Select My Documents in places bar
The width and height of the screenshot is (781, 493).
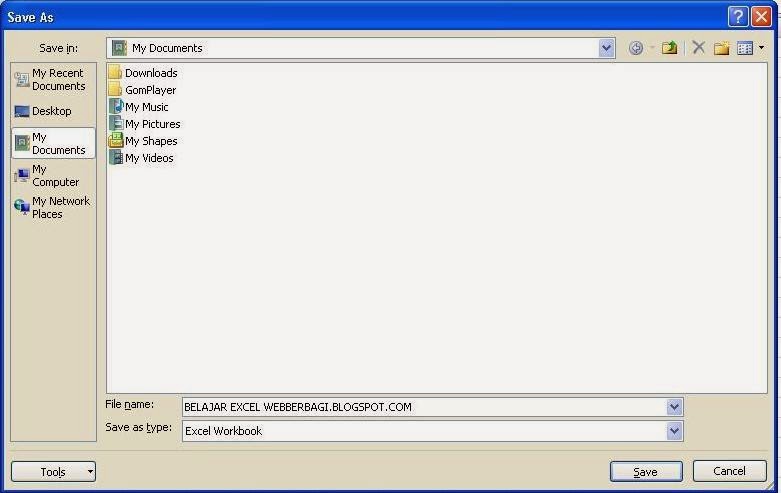pyautogui.click(x=53, y=143)
